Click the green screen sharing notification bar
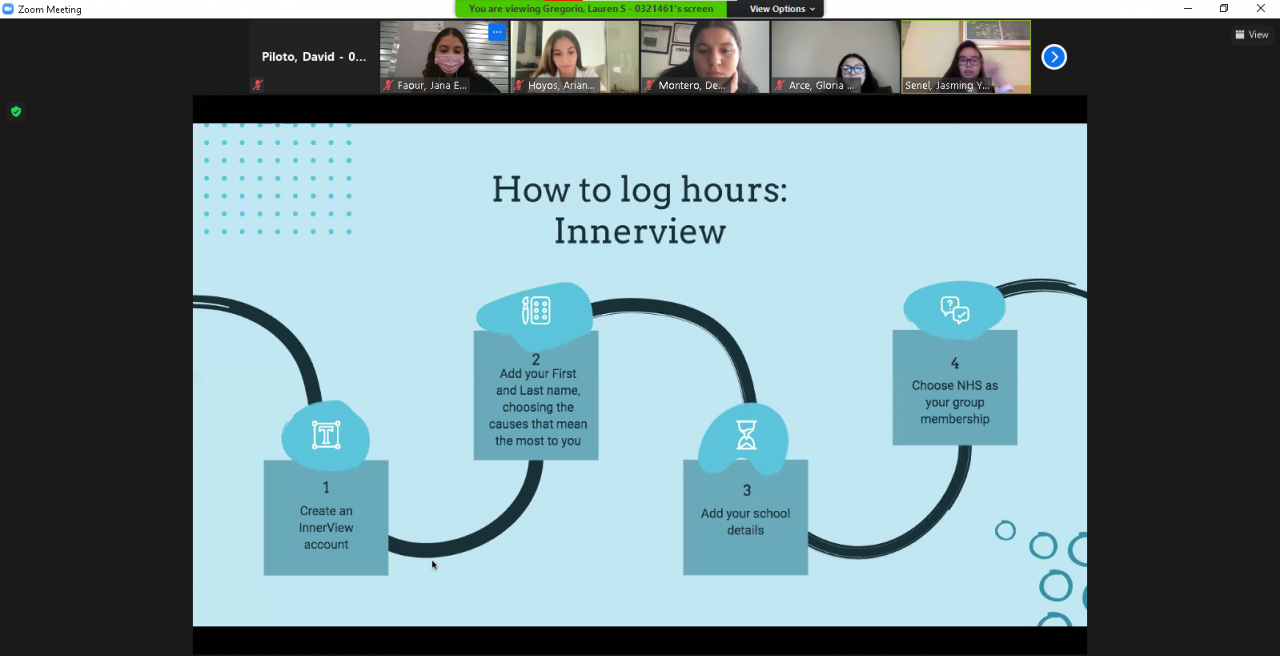The height and width of the screenshot is (656, 1280). (592, 9)
